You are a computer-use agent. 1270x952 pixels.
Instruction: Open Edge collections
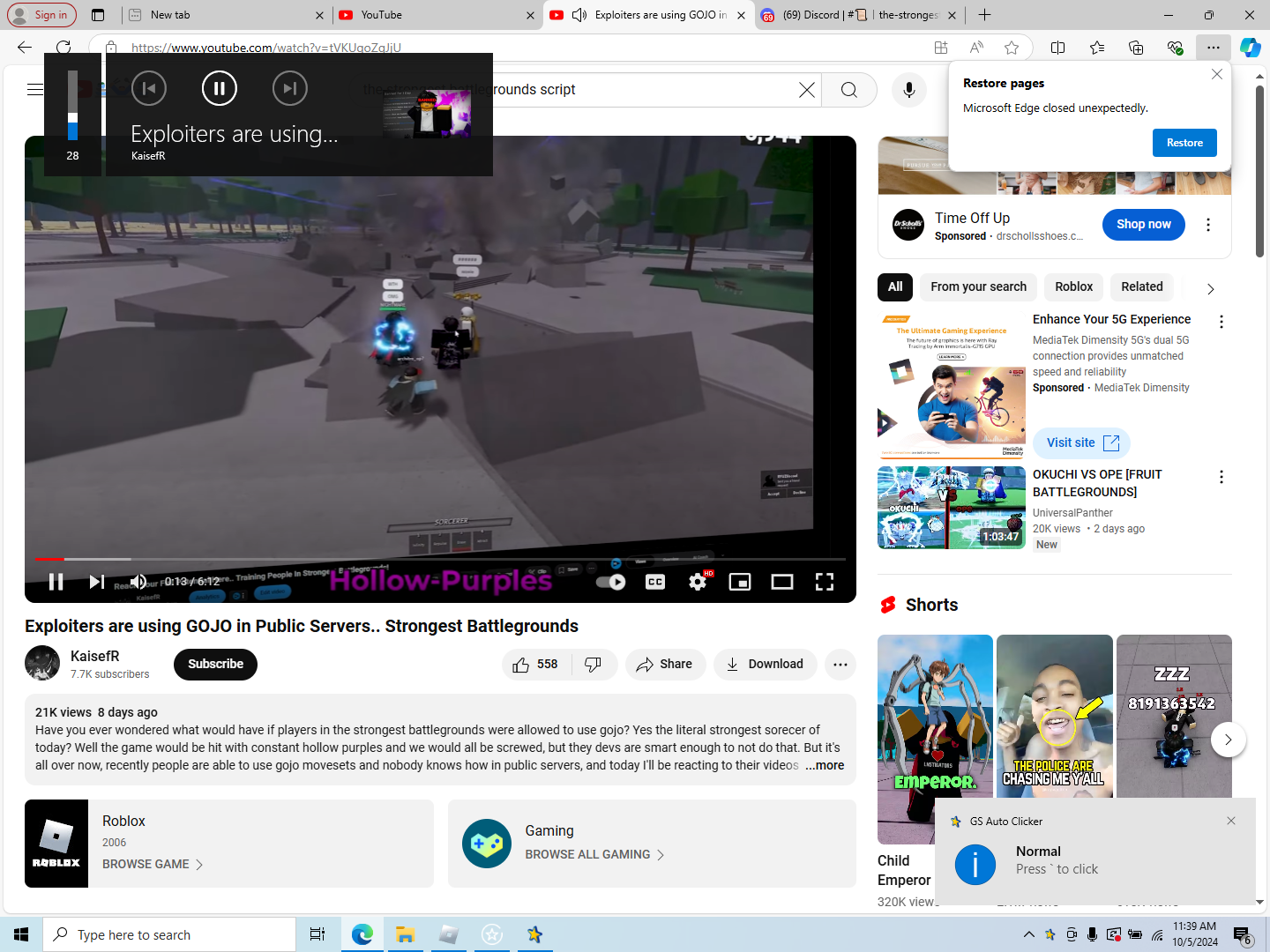pyautogui.click(x=1136, y=48)
